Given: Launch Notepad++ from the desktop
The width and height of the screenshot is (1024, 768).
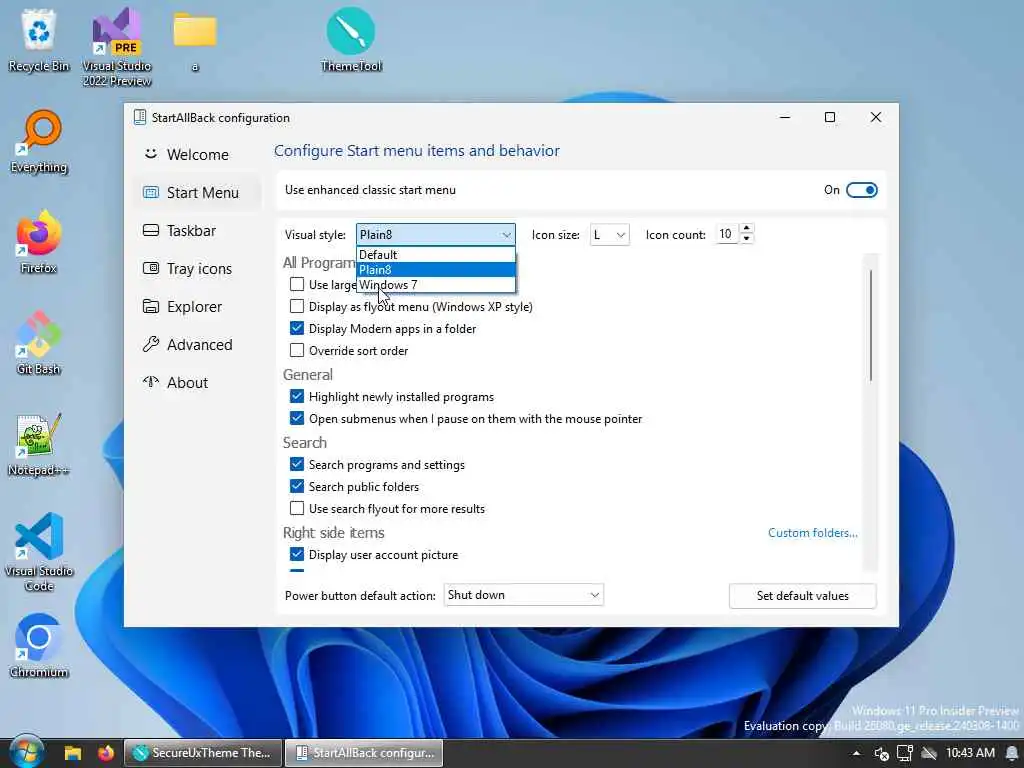Looking at the screenshot, I should pos(39,444).
